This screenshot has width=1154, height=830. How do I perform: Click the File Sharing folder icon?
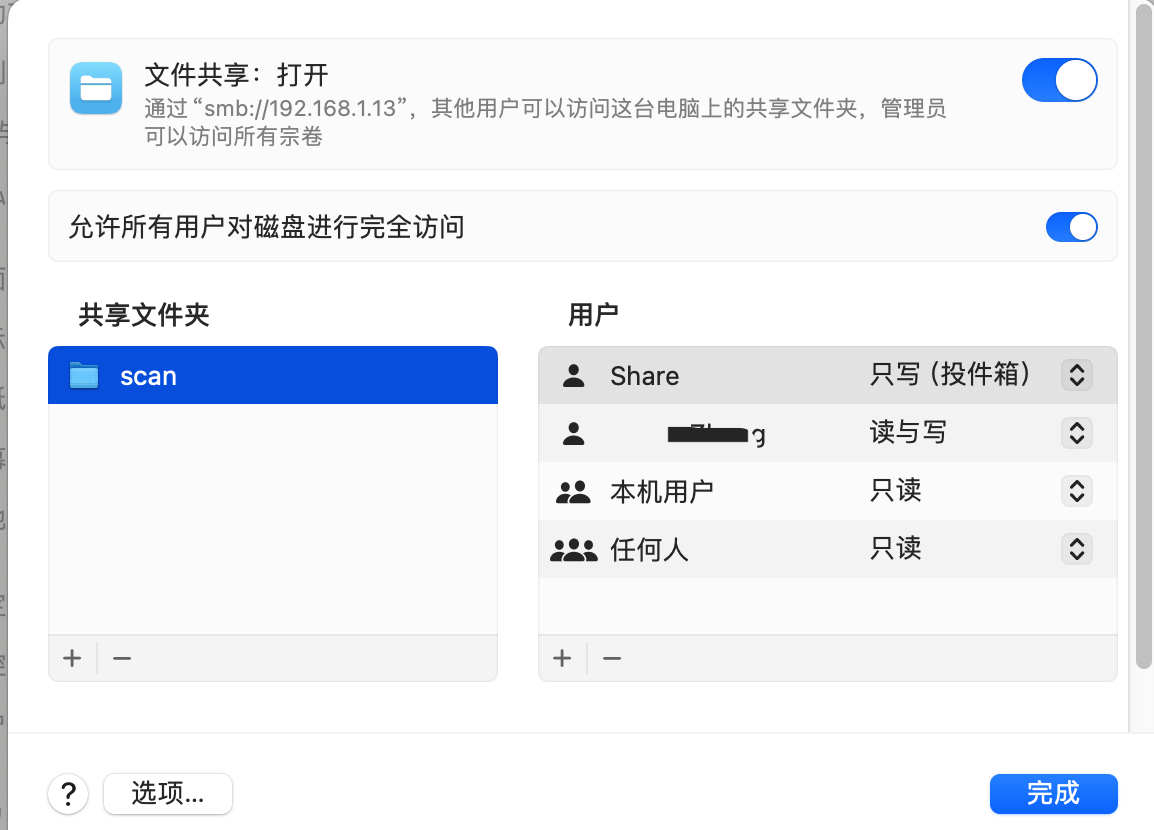[x=96, y=88]
